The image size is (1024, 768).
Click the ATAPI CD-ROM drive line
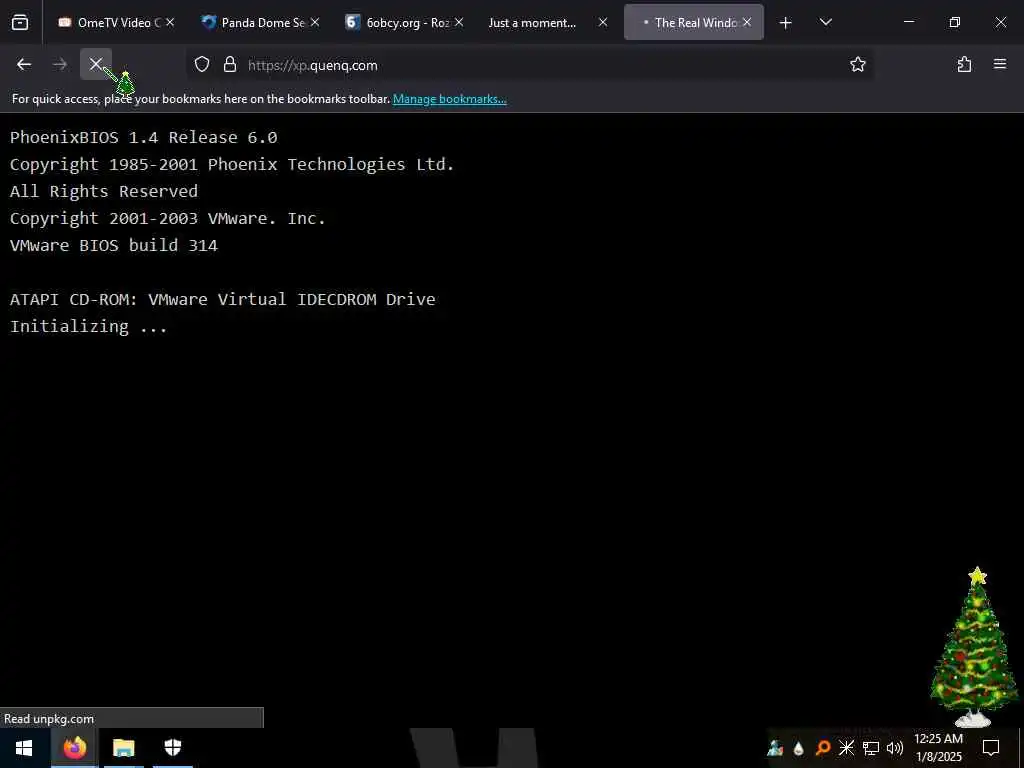click(x=223, y=299)
